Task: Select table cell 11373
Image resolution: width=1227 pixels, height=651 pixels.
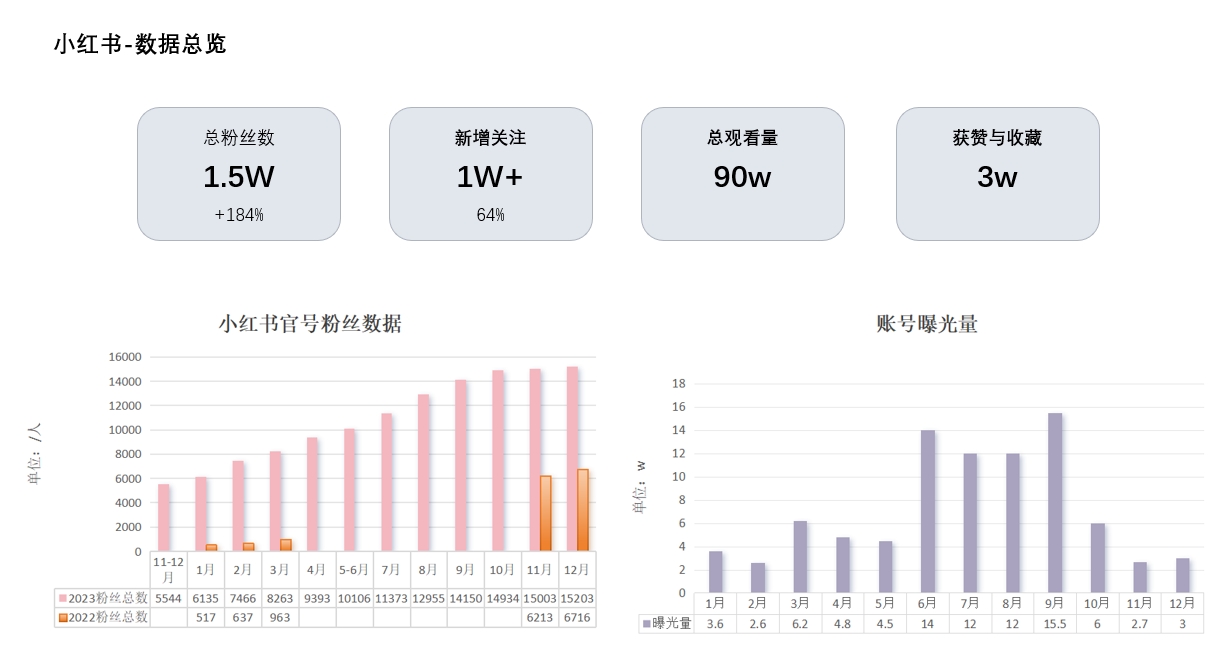Action: [391, 598]
